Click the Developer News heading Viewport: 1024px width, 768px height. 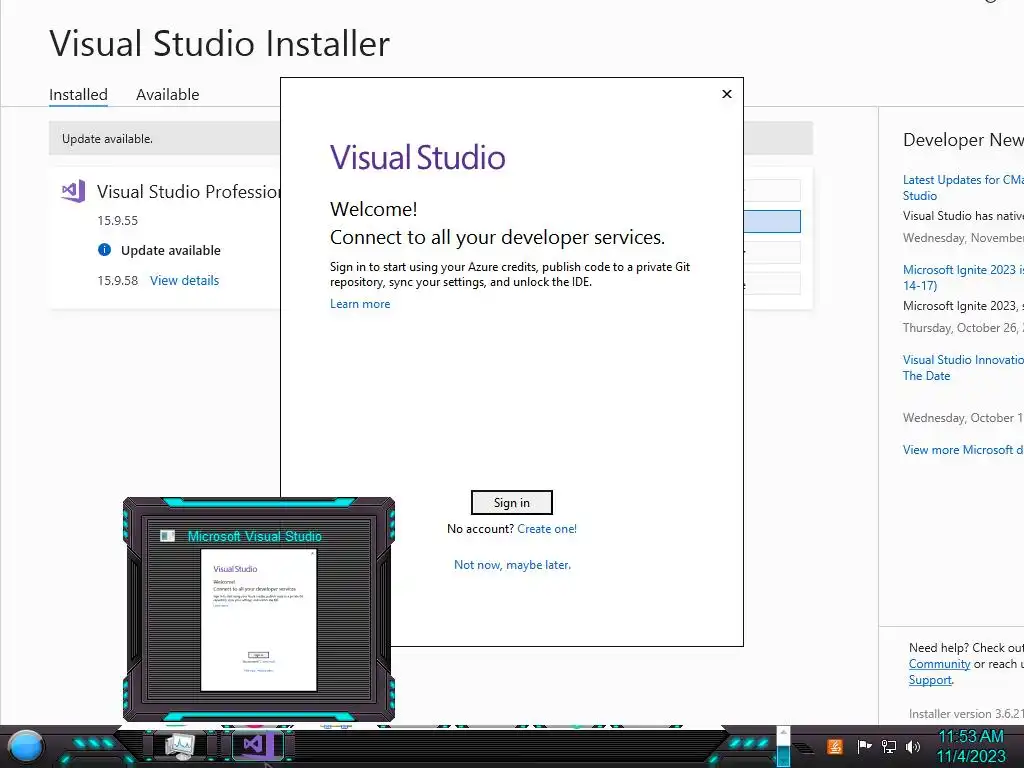963,140
